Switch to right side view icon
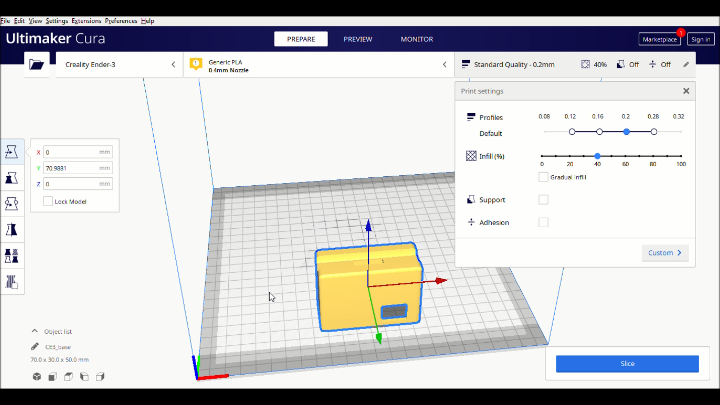This screenshot has width=720, height=405. pos(100,377)
